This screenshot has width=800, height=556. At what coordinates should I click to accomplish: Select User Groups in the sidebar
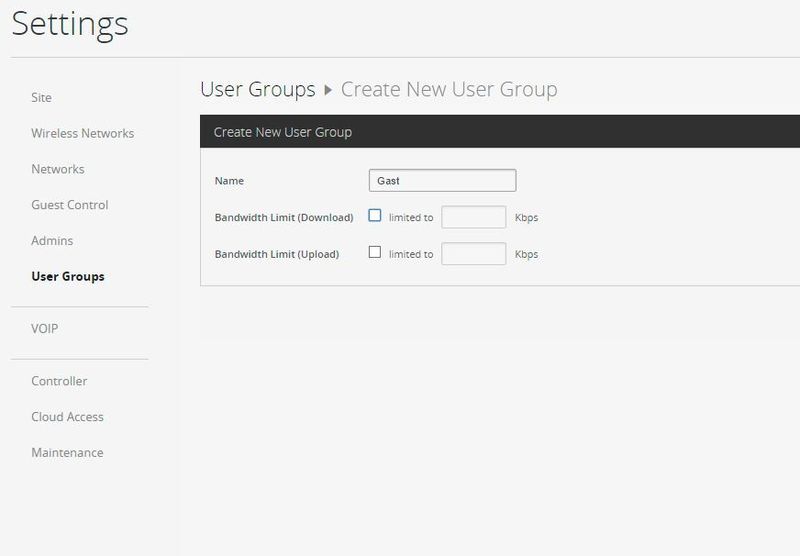coord(68,276)
